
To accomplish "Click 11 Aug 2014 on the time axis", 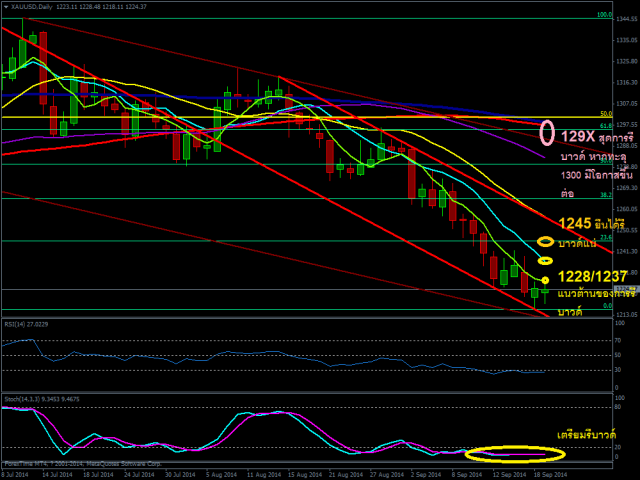I will [x=260, y=475].
